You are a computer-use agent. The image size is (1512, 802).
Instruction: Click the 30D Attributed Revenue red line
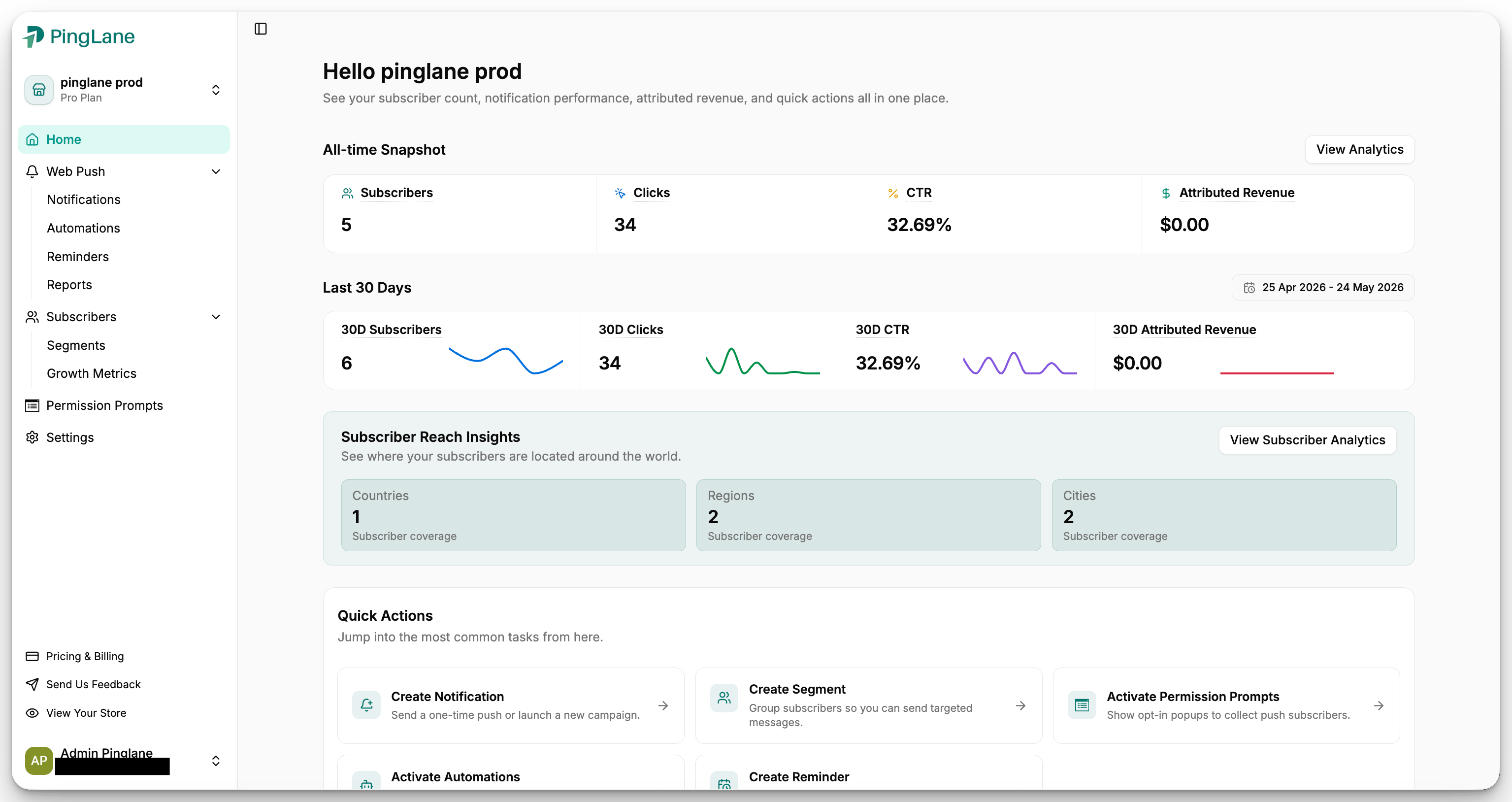coord(1277,373)
